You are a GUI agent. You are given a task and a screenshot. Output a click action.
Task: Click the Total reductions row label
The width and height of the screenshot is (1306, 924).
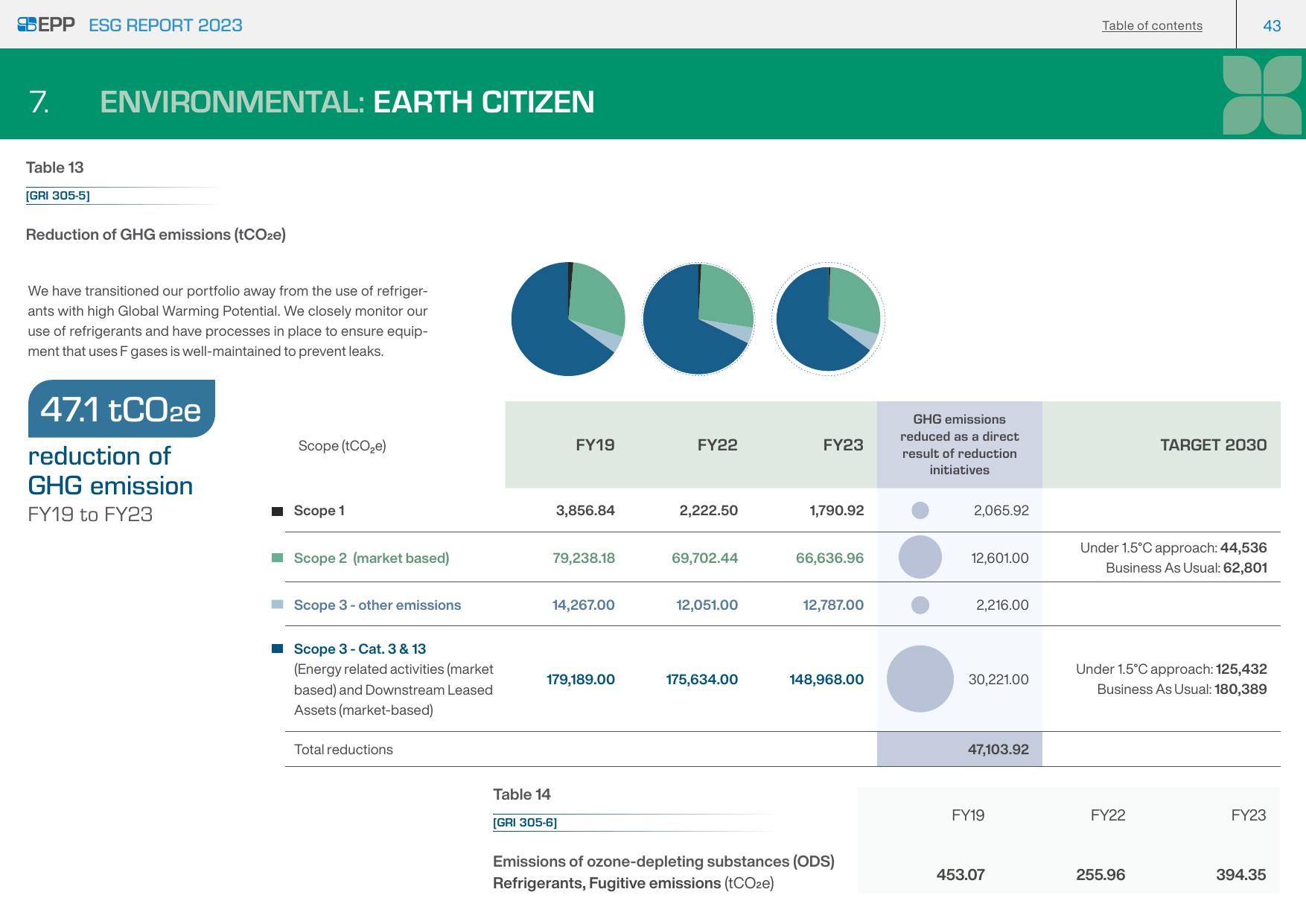pos(343,750)
